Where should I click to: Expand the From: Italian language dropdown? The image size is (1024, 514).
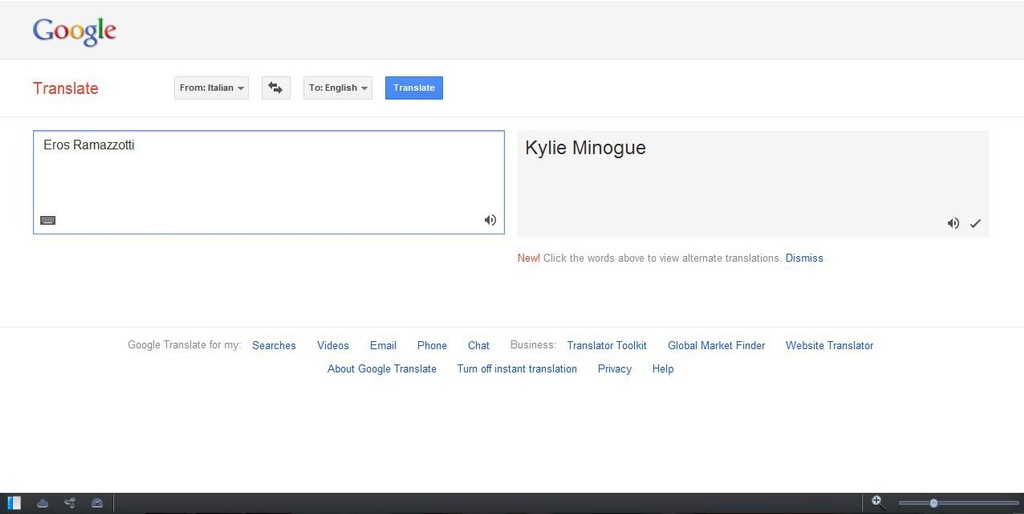coord(211,88)
